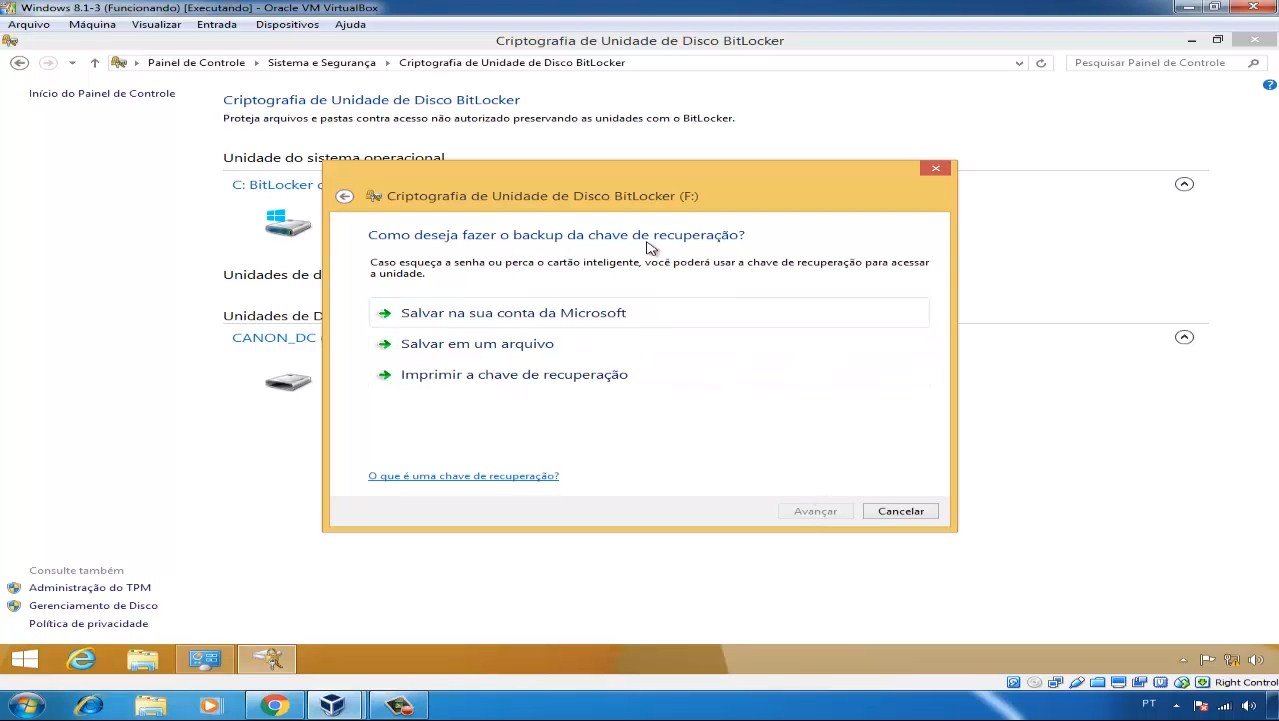The image size is (1279, 721).
Task: Open the Visualizar menu
Action: pos(157,24)
